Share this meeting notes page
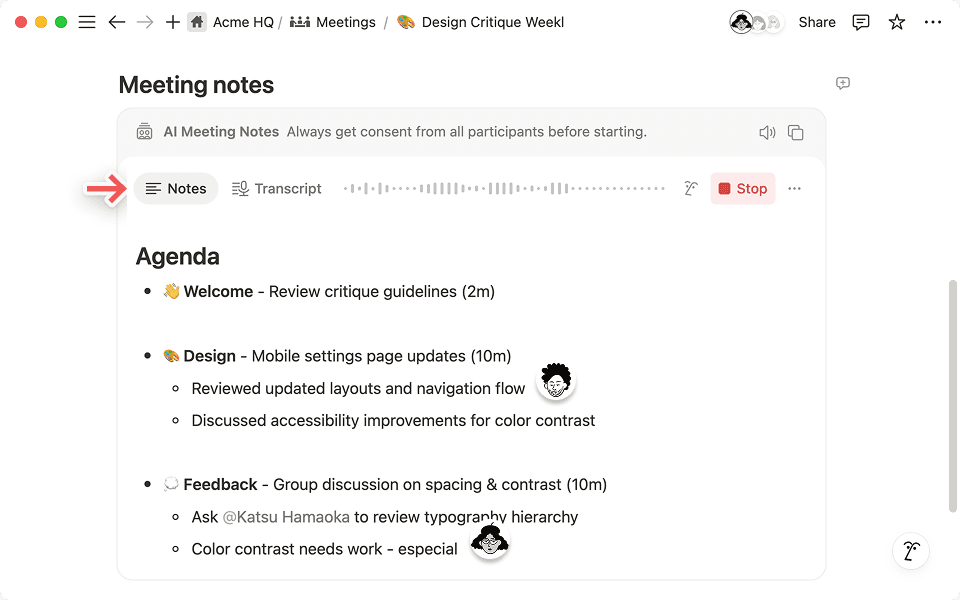960x600 pixels. 816,21
